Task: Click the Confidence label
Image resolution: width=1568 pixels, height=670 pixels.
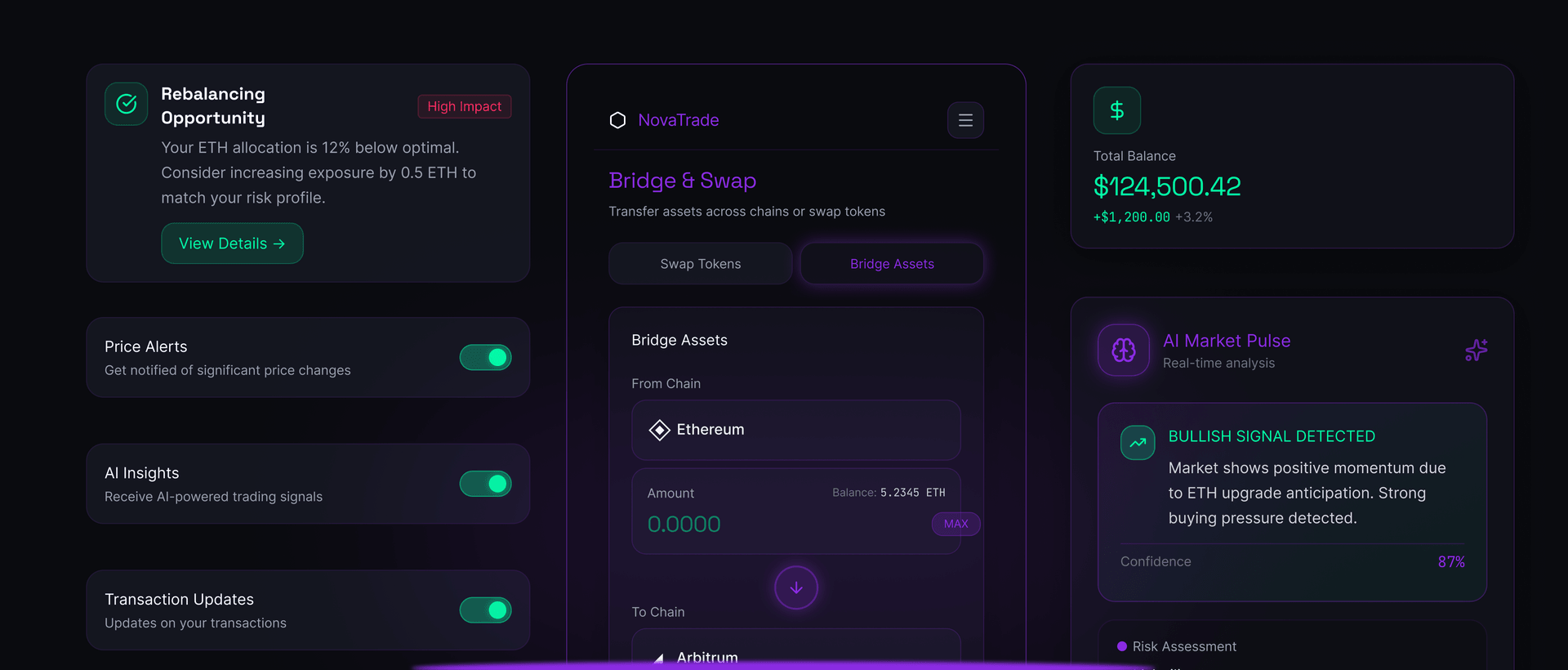Action: pos(1156,561)
